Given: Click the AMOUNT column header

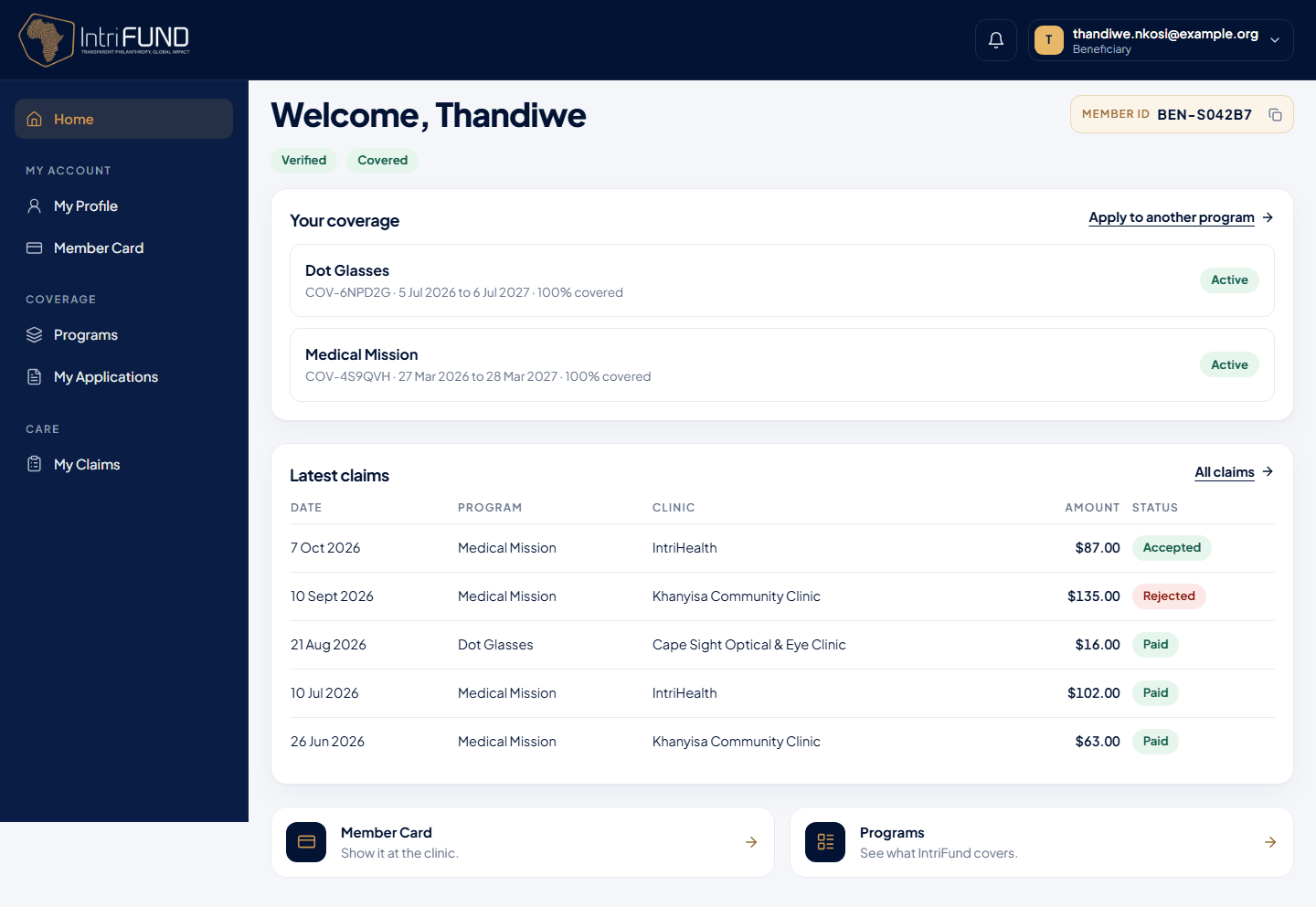Looking at the screenshot, I should (1092, 508).
